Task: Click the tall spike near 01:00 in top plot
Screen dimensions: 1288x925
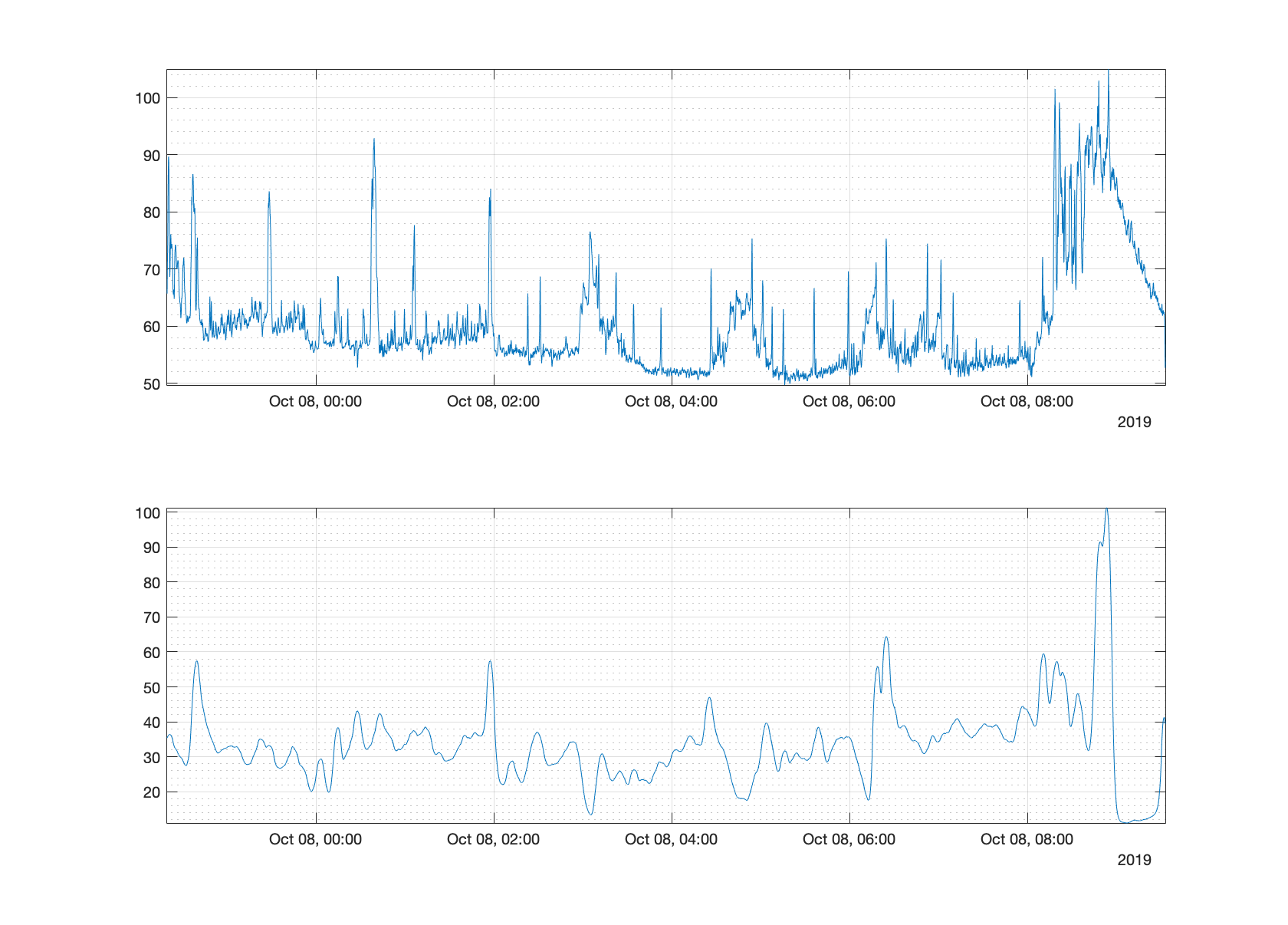Action: (x=374, y=140)
